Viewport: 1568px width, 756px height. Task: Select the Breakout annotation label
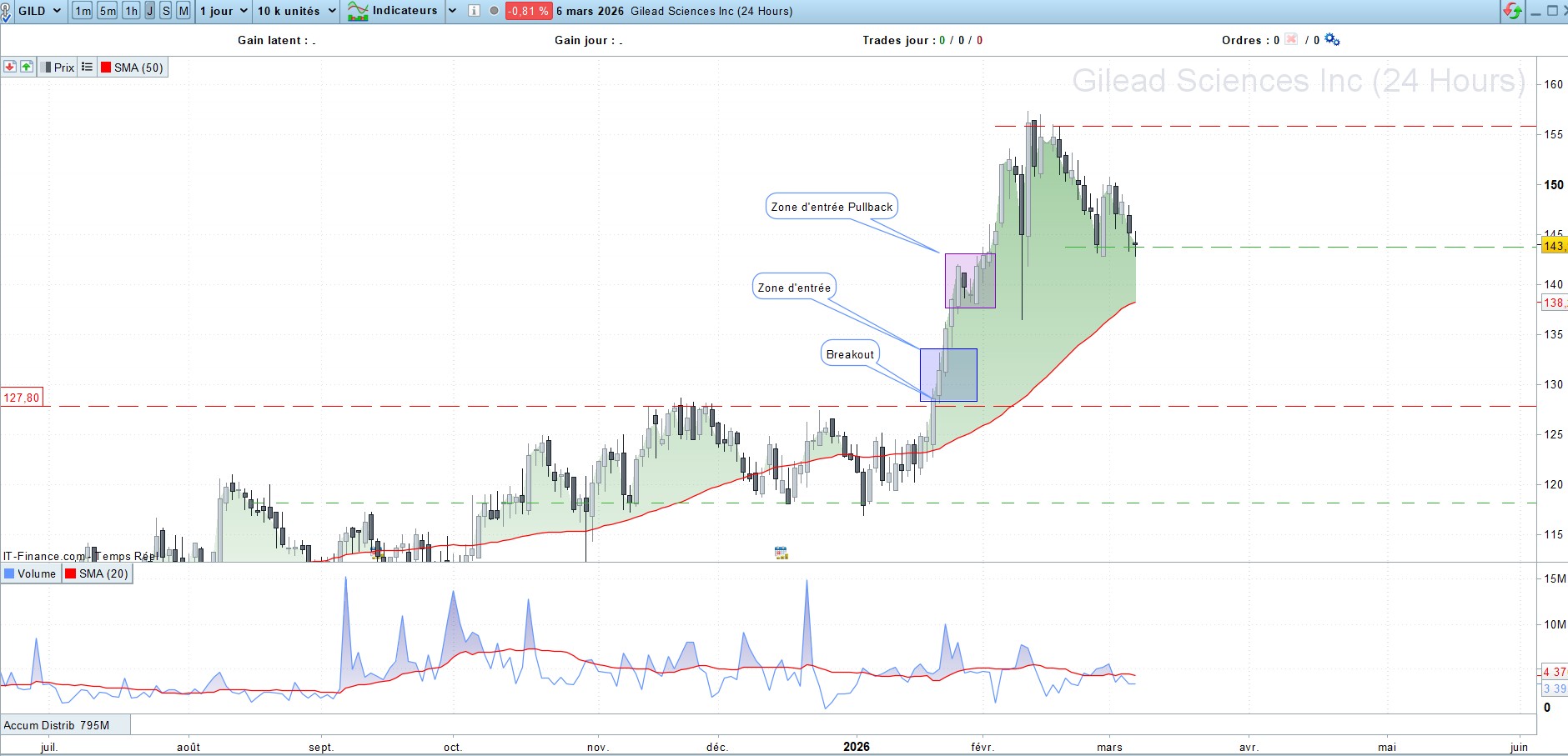pyautogui.click(x=850, y=354)
